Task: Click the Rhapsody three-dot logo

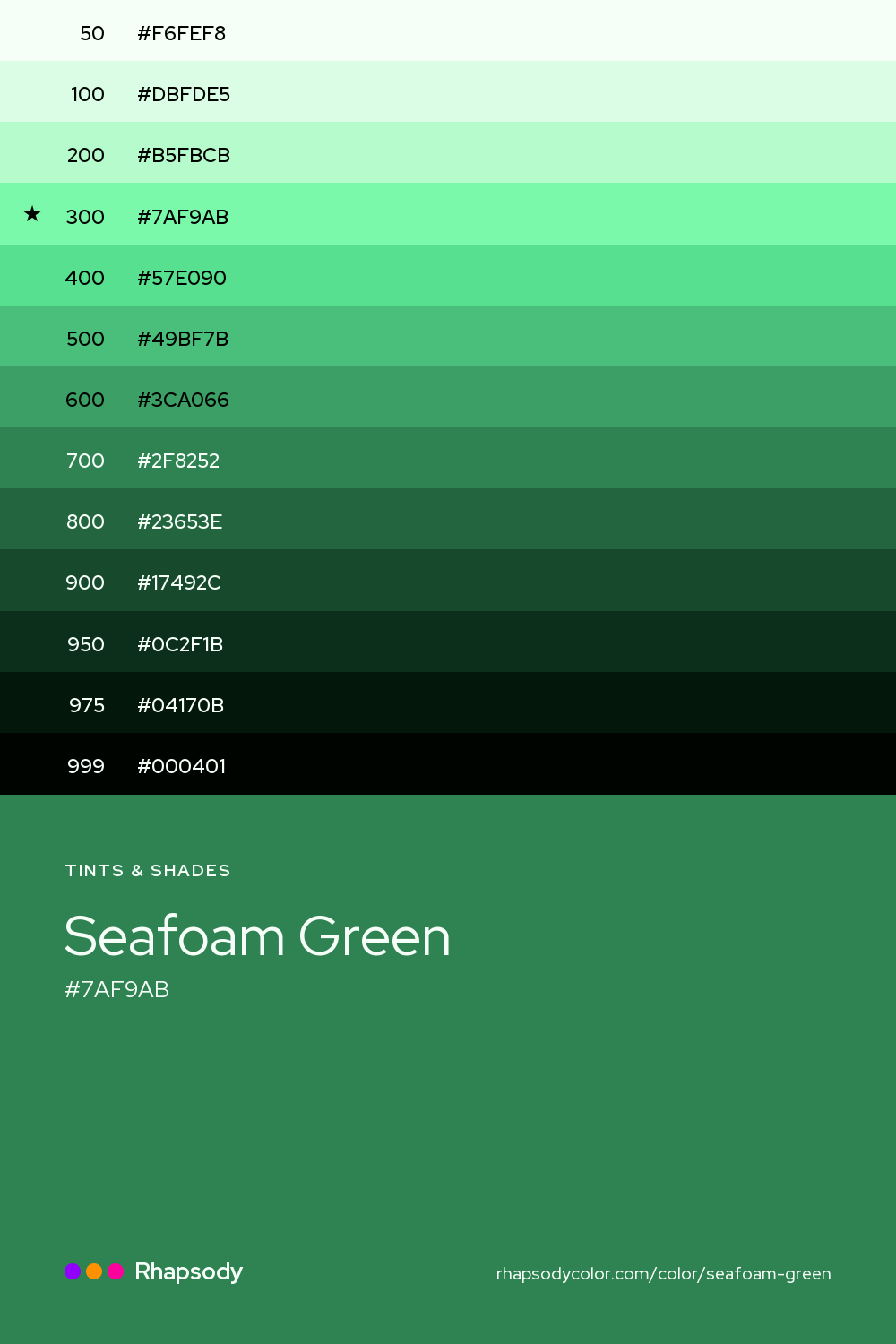Action: point(94,1271)
